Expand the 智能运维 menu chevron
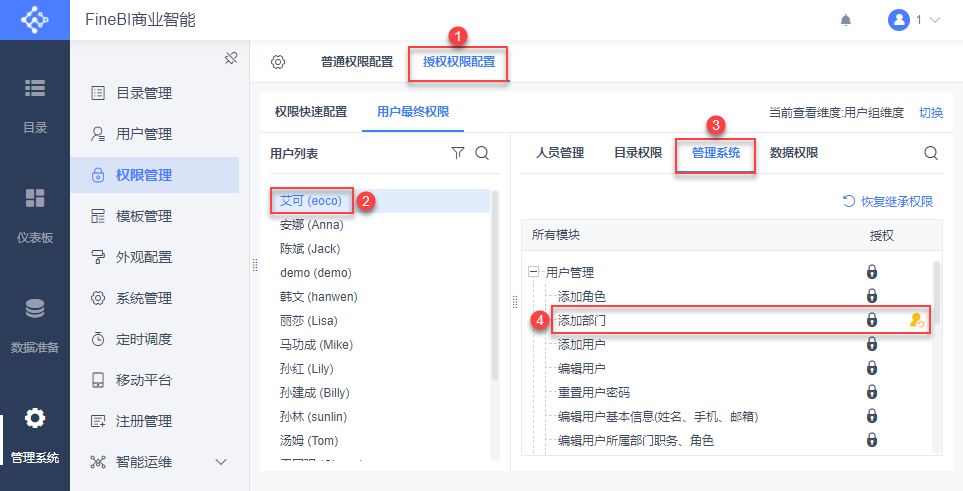 (221, 462)
